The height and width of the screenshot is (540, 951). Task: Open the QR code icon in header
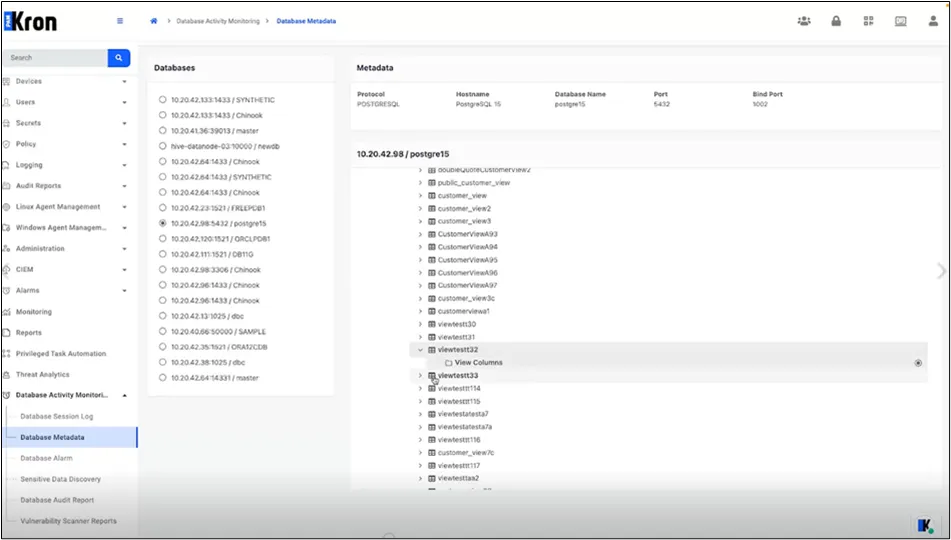tap(869, 21)
